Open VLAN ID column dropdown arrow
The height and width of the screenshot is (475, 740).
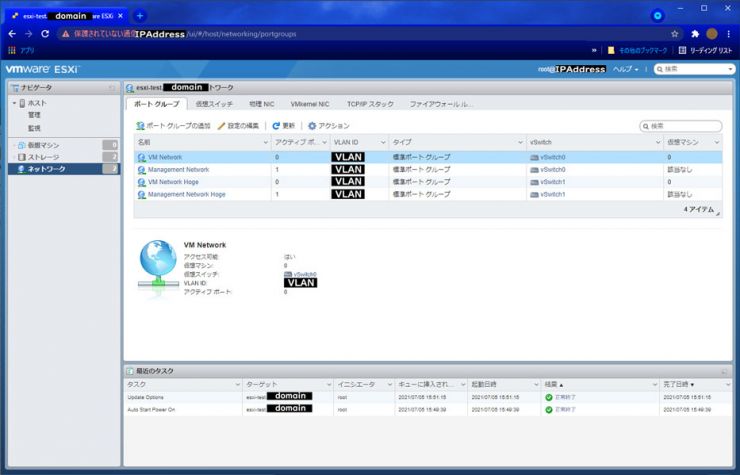tap(383, 142)
